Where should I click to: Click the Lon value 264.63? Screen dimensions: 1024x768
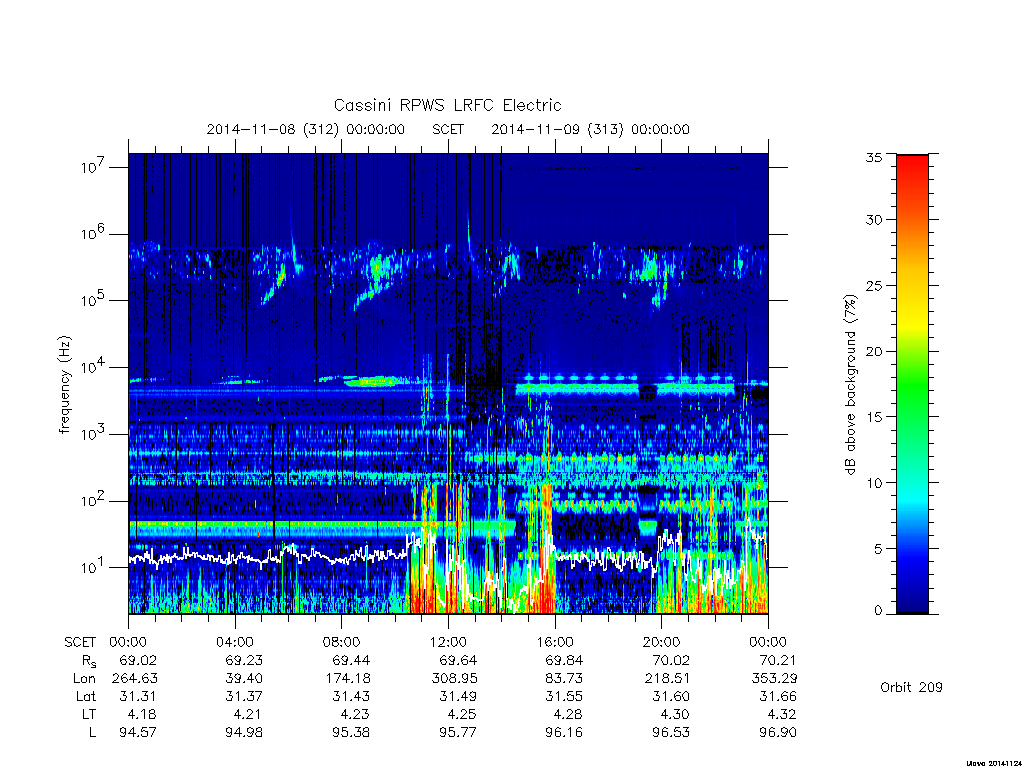tap(135, 679)
